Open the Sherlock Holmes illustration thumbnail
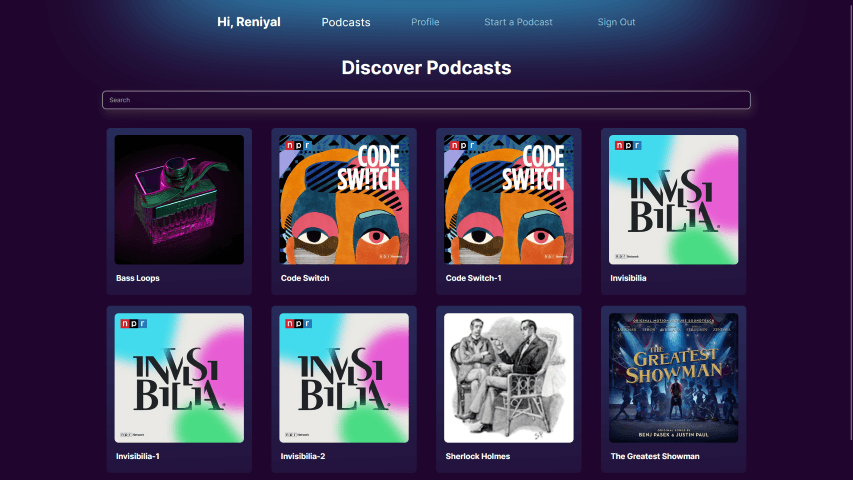 click(509, 378)
